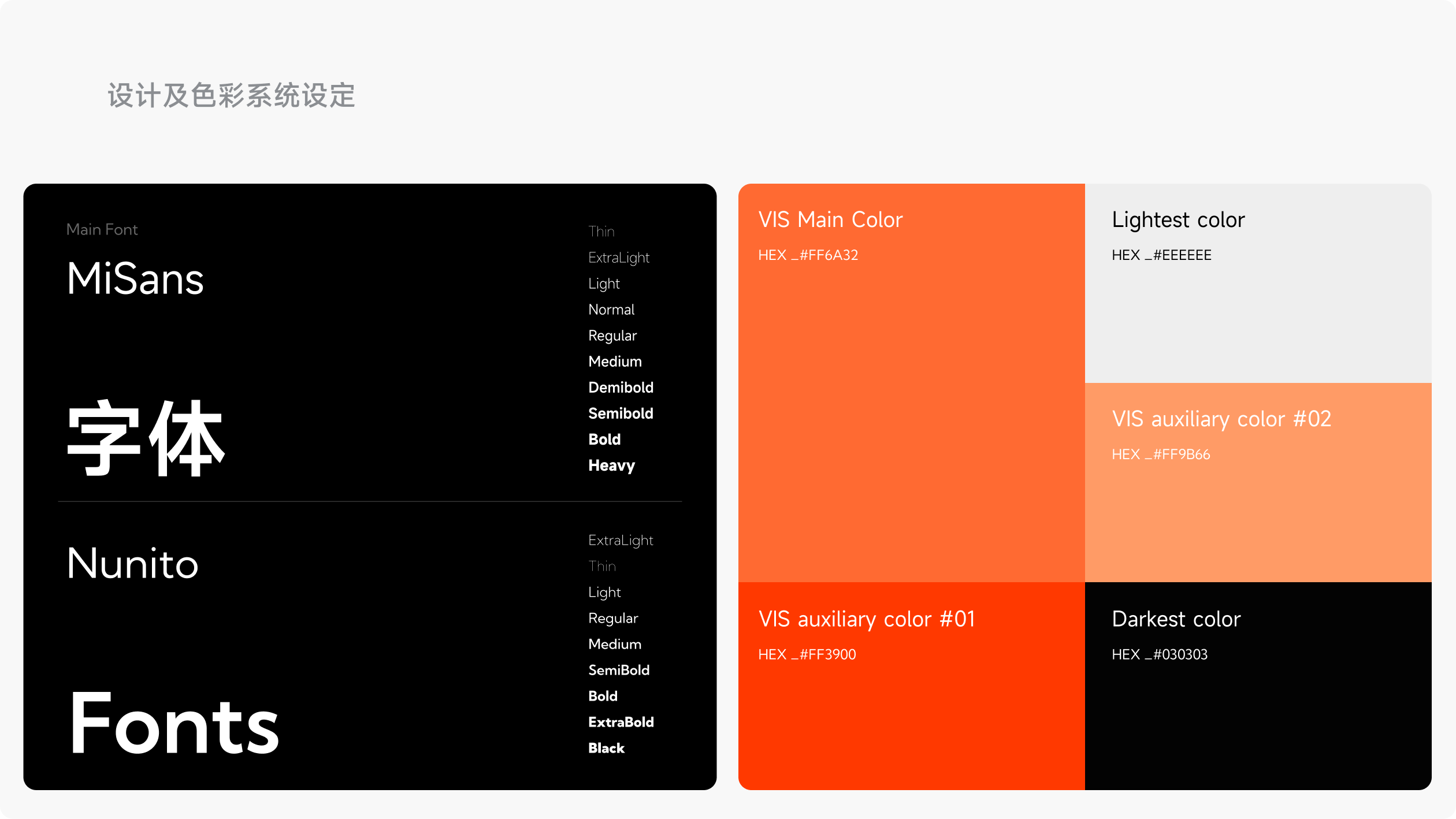Click the Main Font label

click(102, 229)
